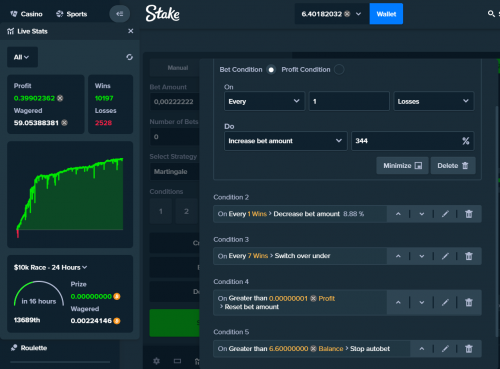
Task: Open the search magnifier icon
Action: click(491, 14)
